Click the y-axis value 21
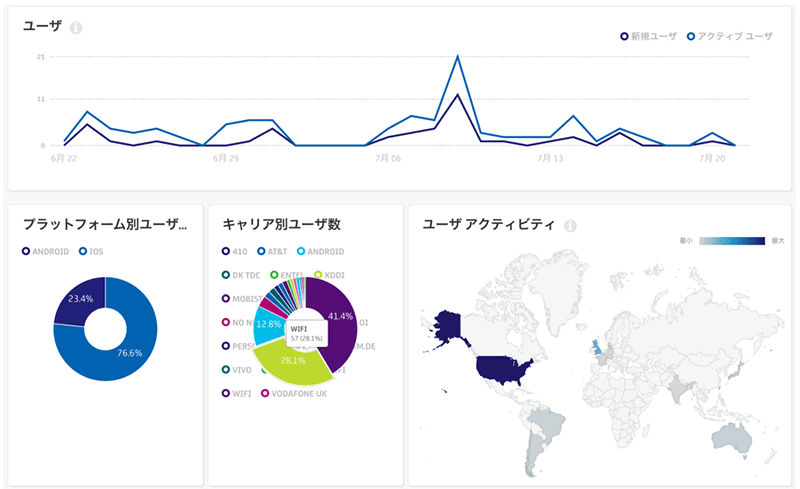This screenshot has width=800, height=489. click(41, 57)
